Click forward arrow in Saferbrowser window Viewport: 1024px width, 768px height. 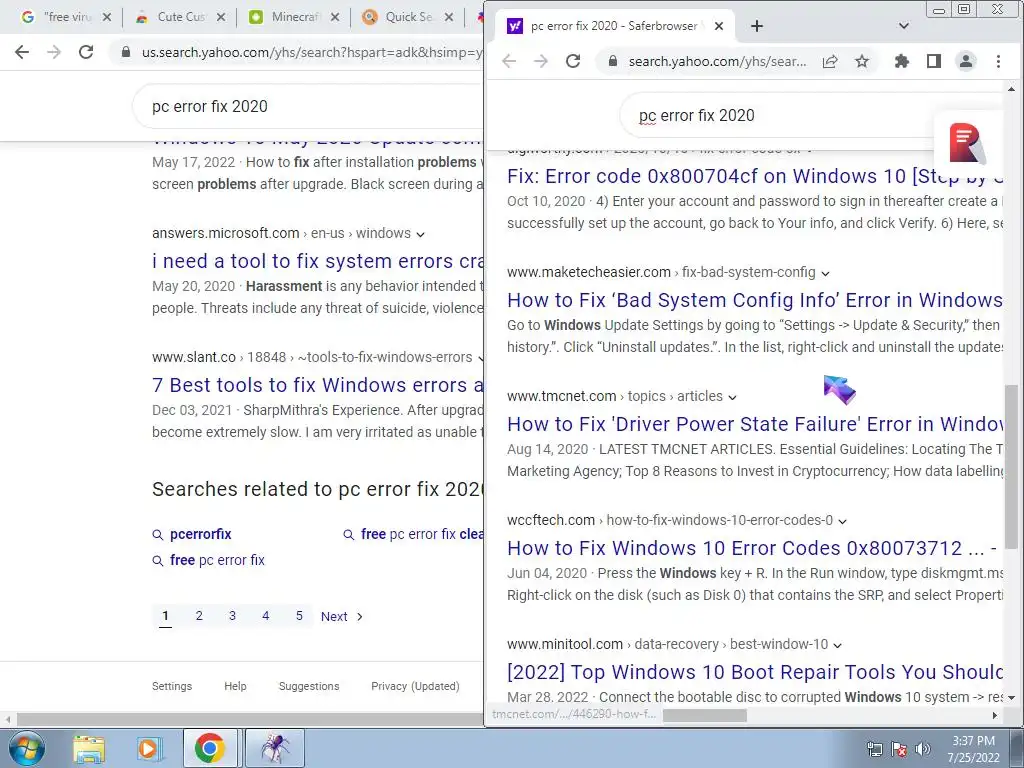pos(541,61)
